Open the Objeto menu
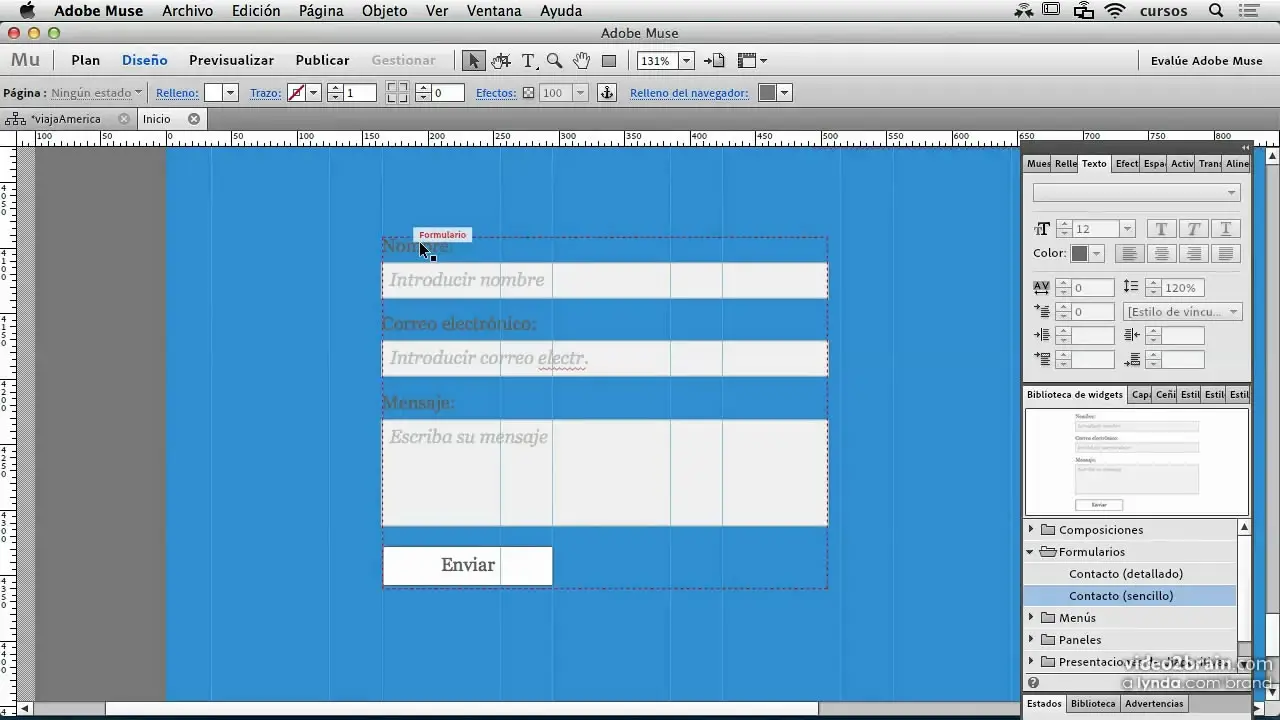 click(384, 11)
